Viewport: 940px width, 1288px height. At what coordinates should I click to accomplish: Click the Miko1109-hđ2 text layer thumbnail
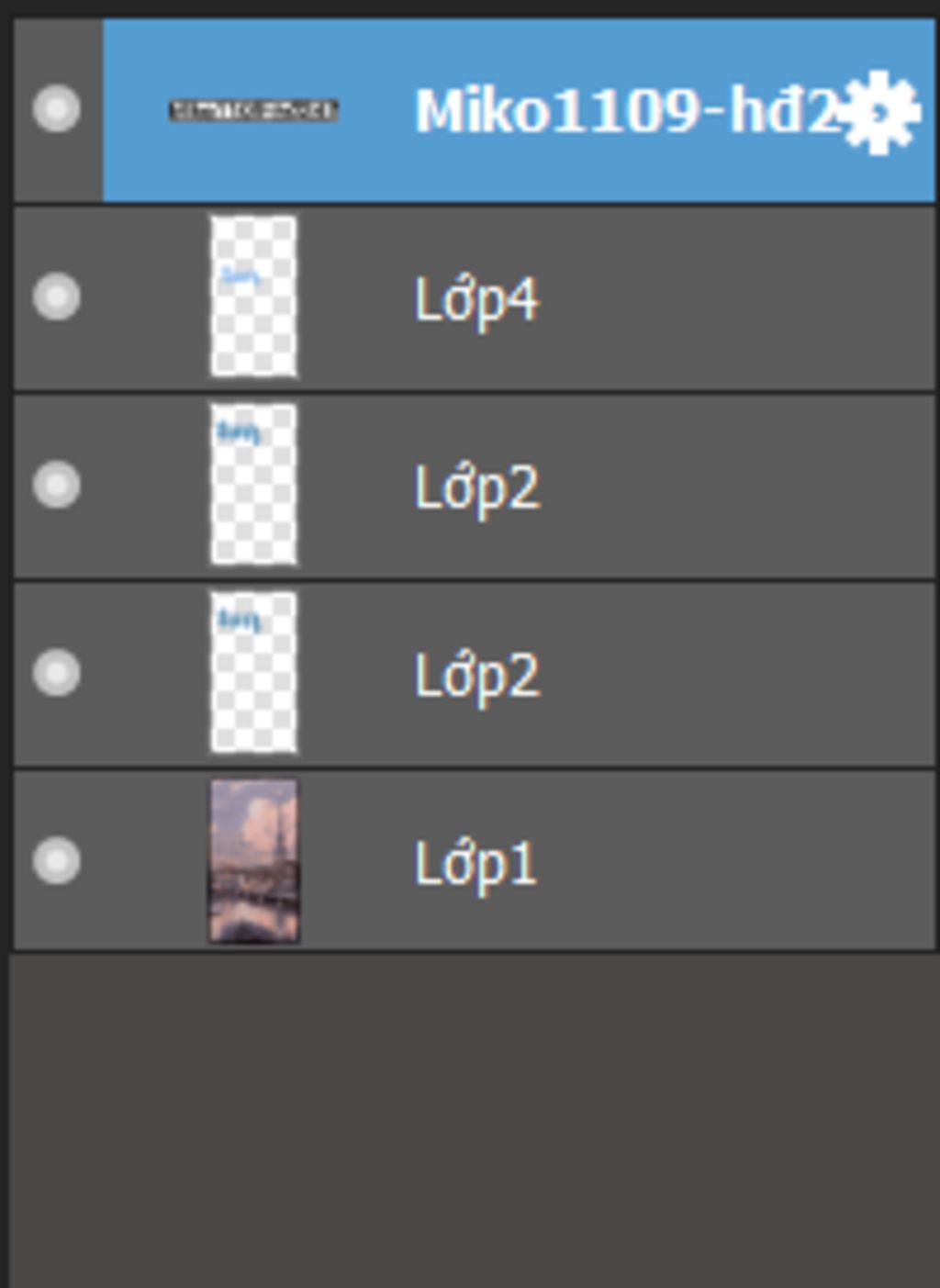[253, 110]
